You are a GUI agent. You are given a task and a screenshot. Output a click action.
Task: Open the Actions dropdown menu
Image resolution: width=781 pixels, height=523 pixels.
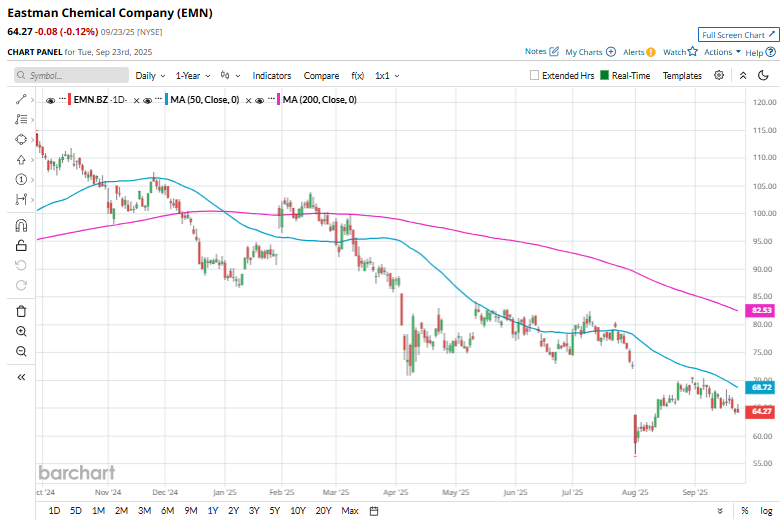point(722,52)
